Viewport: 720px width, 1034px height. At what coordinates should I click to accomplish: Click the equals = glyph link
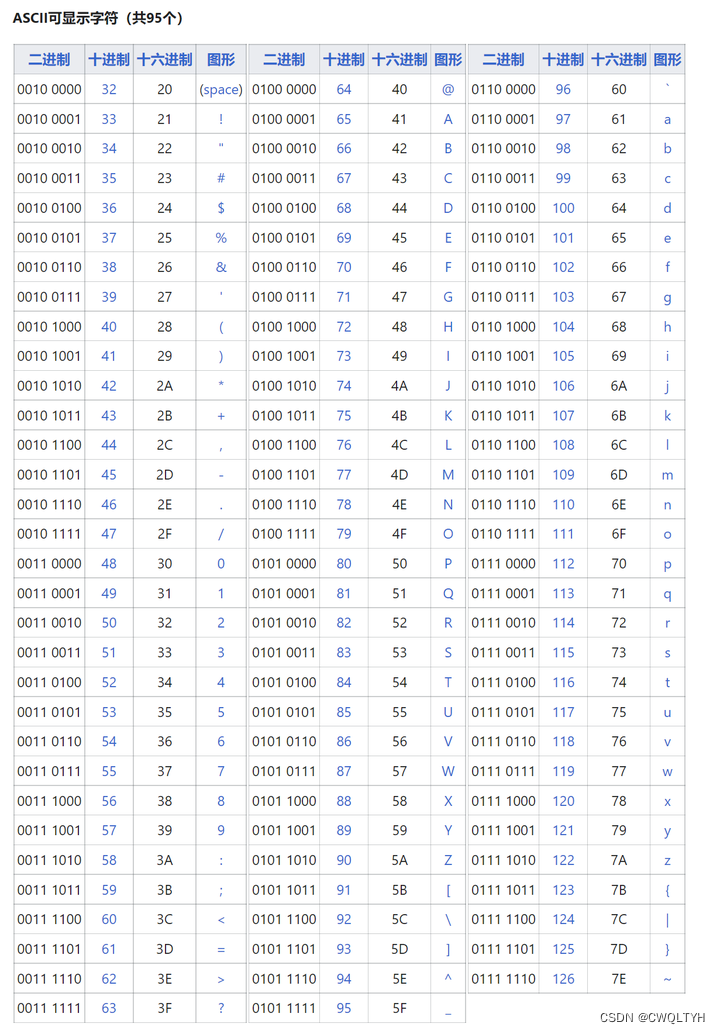tap(221, 950)
